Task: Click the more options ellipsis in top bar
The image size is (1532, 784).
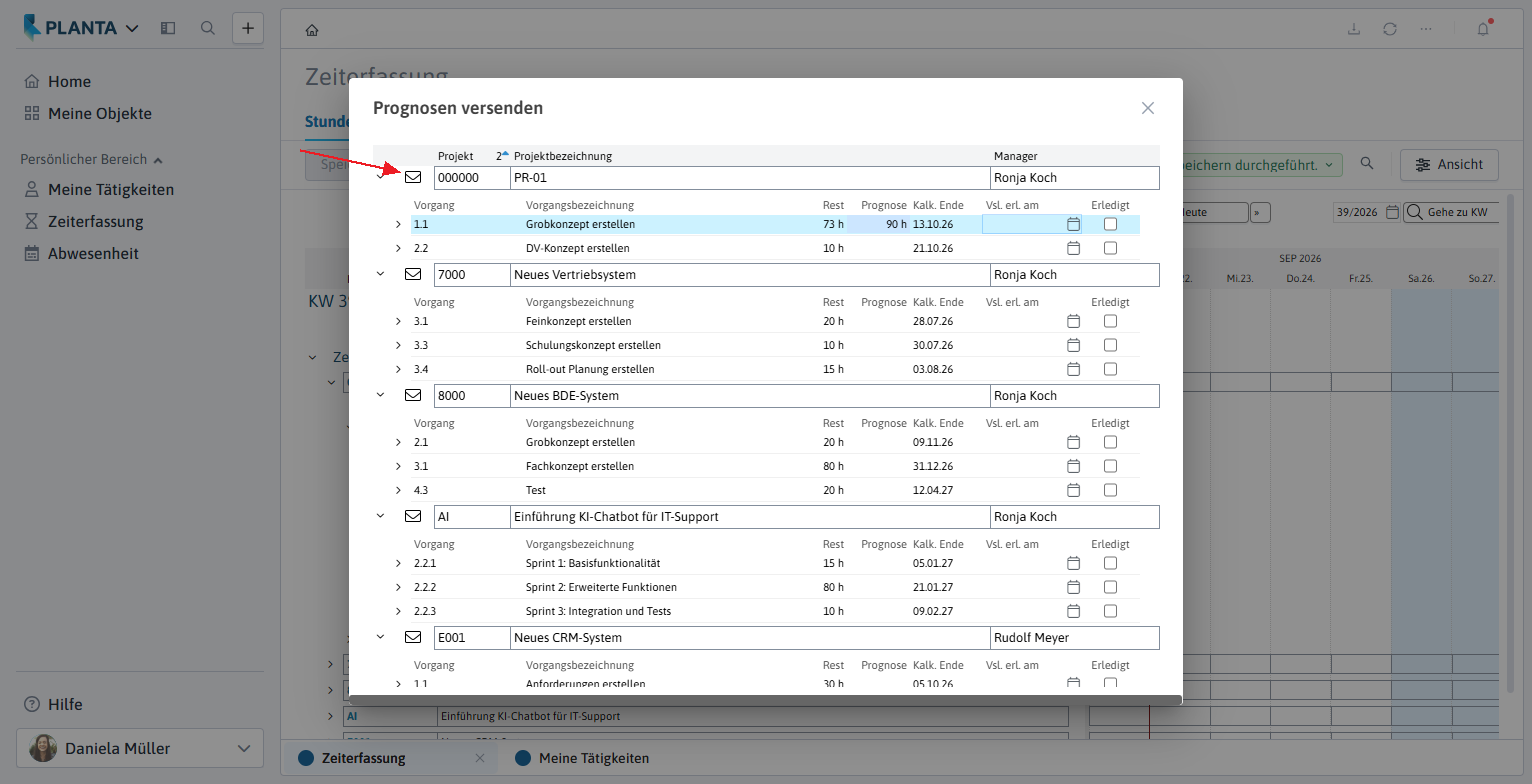Action: [x=1426, y=29]
